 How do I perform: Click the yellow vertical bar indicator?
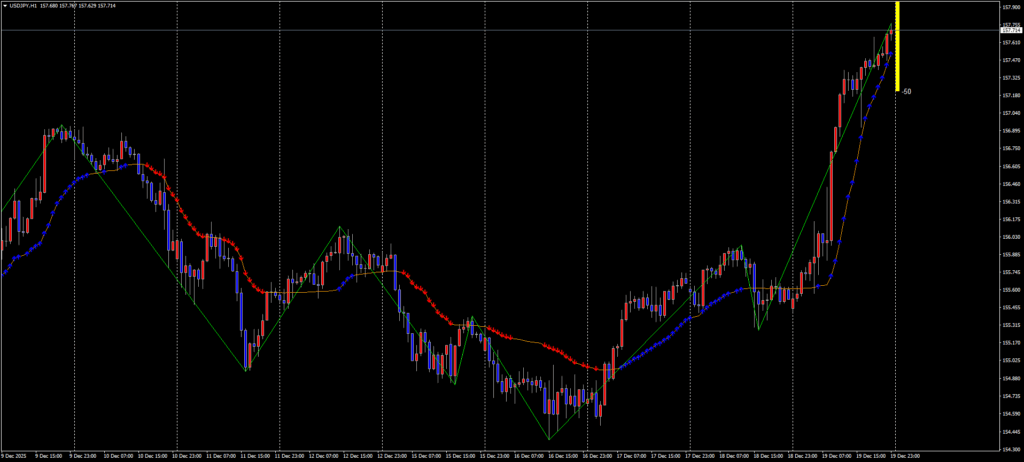click(898, 46)
